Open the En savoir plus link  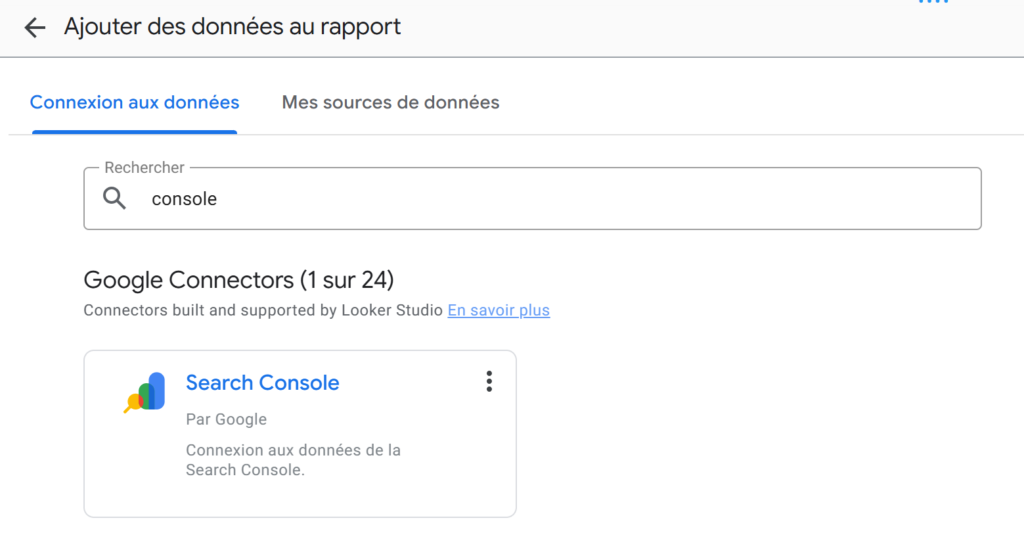pos(498,310)
